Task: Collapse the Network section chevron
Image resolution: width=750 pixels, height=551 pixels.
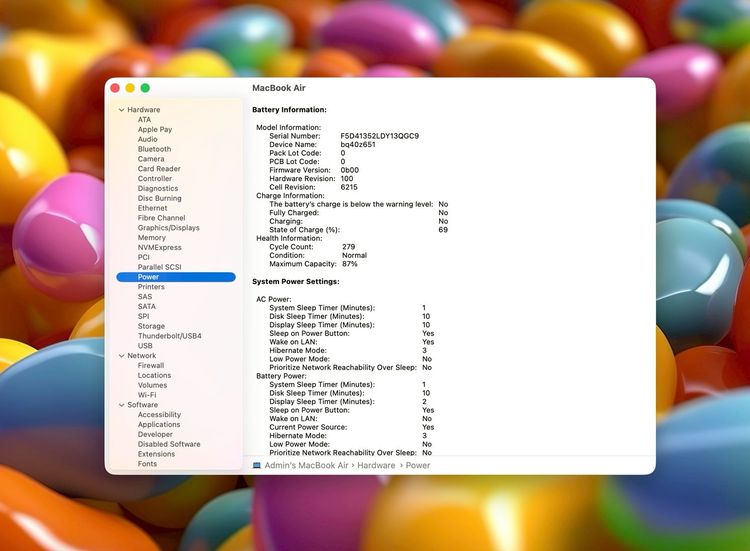Action: click(121, 356)
